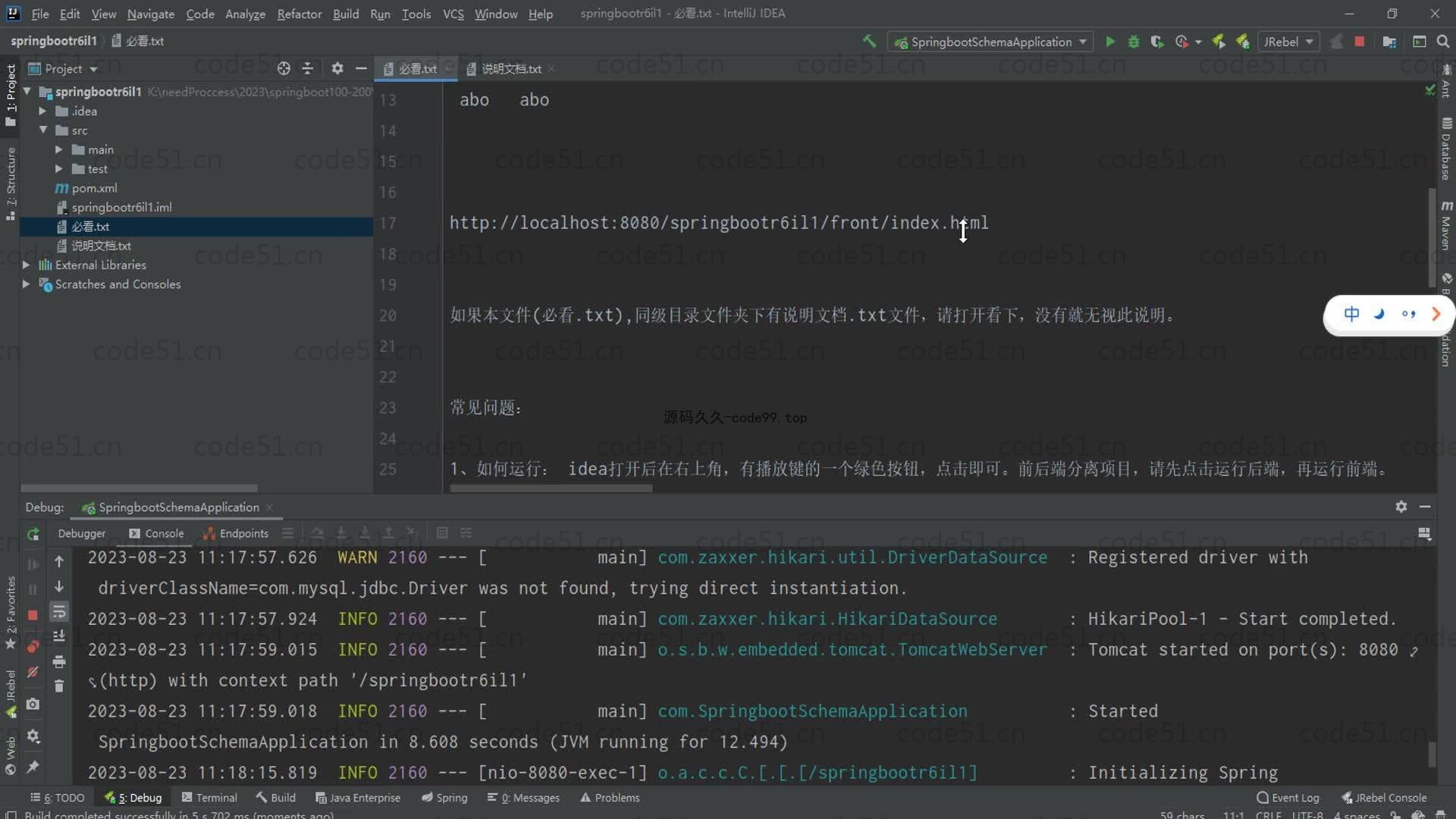Click Scroll to End icon in console
Viewport: 1456px width, 819px height.
[59, 635]
